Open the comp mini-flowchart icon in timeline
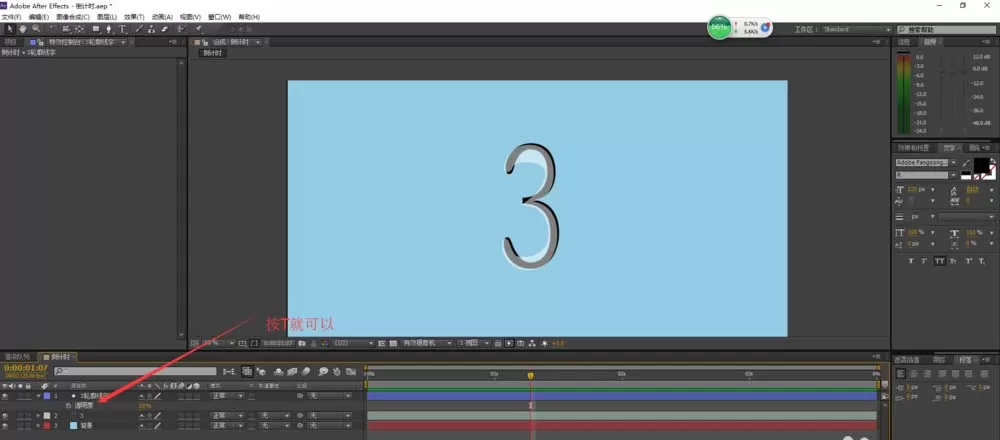This screenshot has width=1000, height=440. coord(228,371)
